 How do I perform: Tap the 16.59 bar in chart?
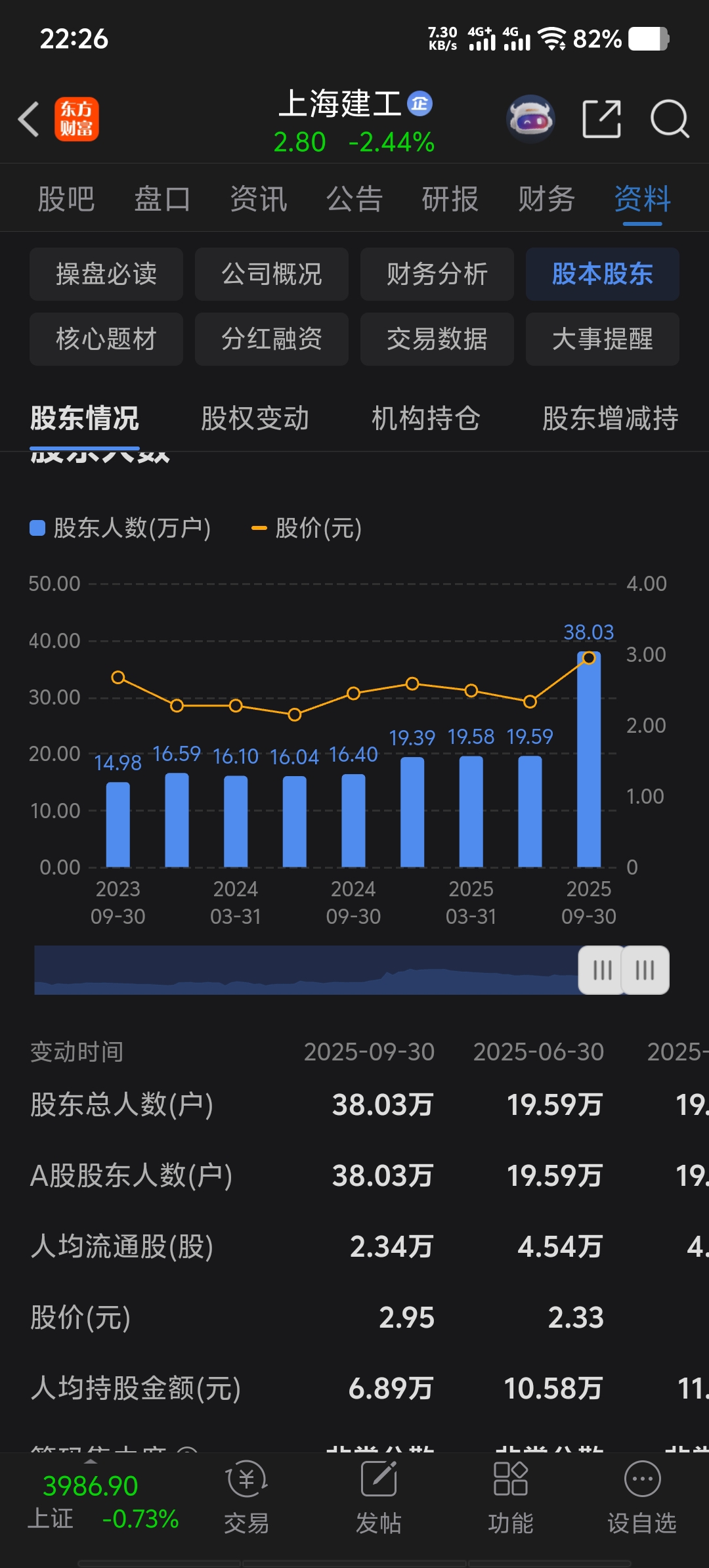(177, 820)
